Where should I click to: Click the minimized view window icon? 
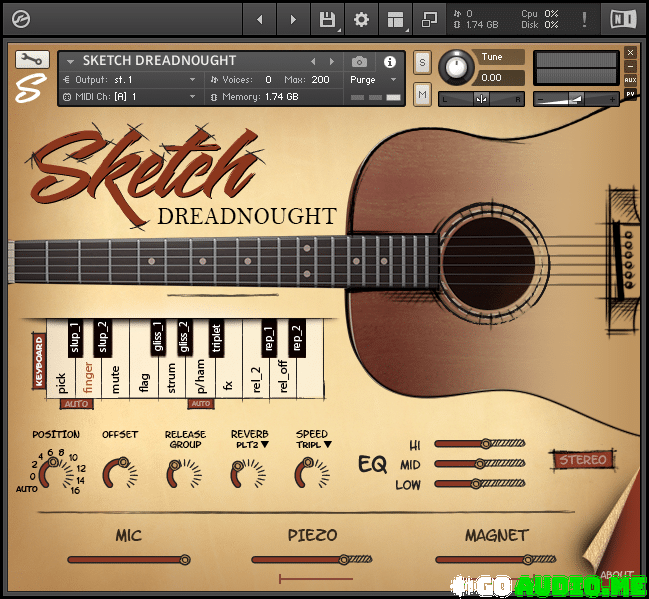pos(429,19)
